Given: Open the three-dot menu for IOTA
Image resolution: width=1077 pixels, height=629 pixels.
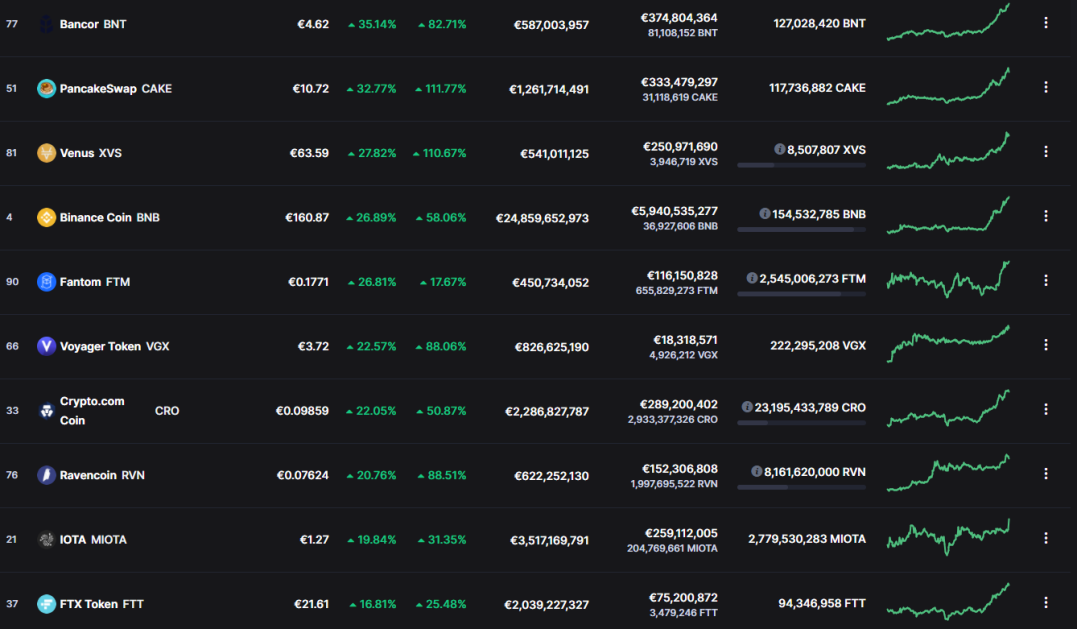Looking at the screenshot, I should coord(1045,538).
